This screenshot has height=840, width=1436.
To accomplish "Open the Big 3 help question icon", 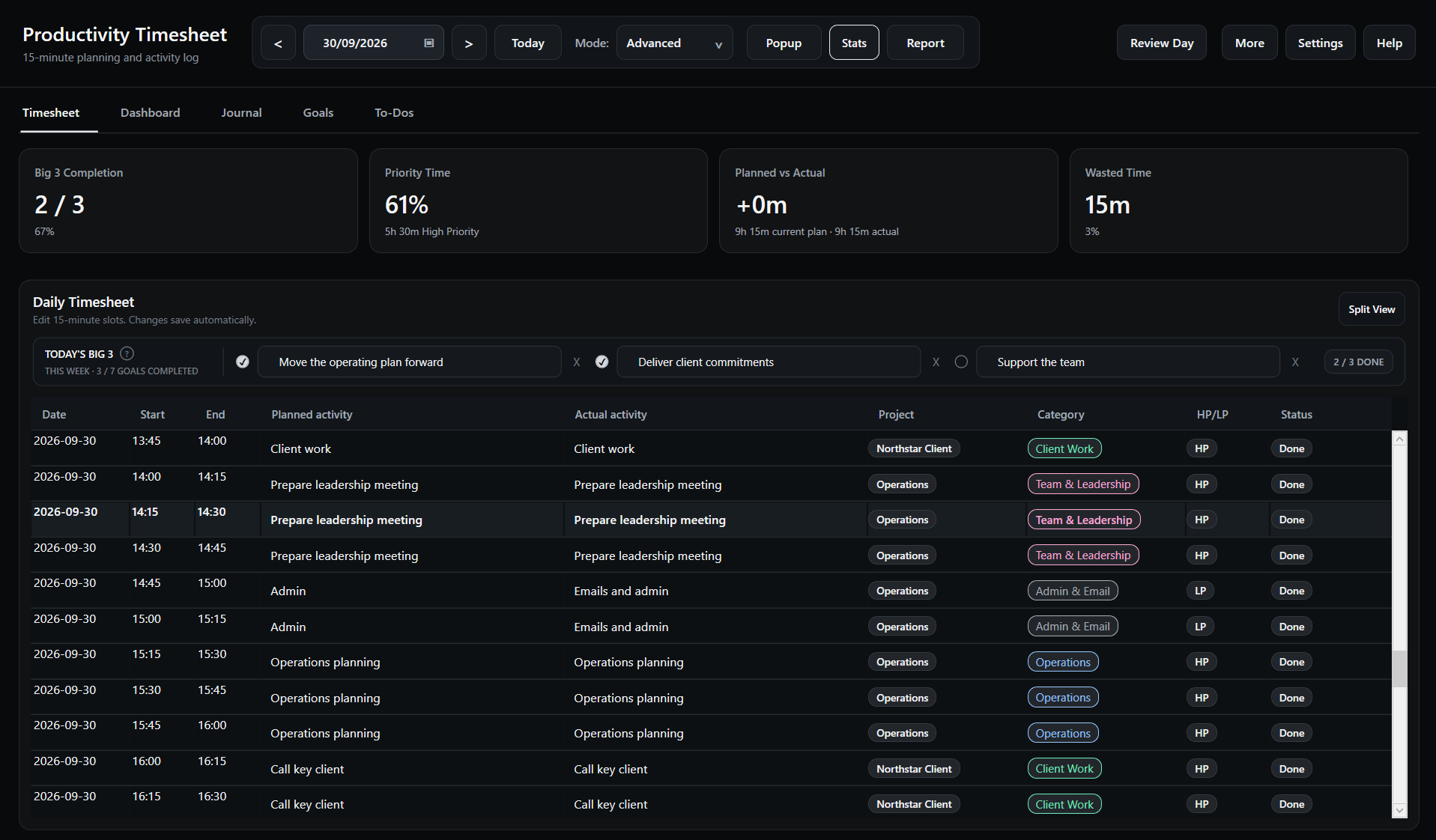I will [127, 353].
